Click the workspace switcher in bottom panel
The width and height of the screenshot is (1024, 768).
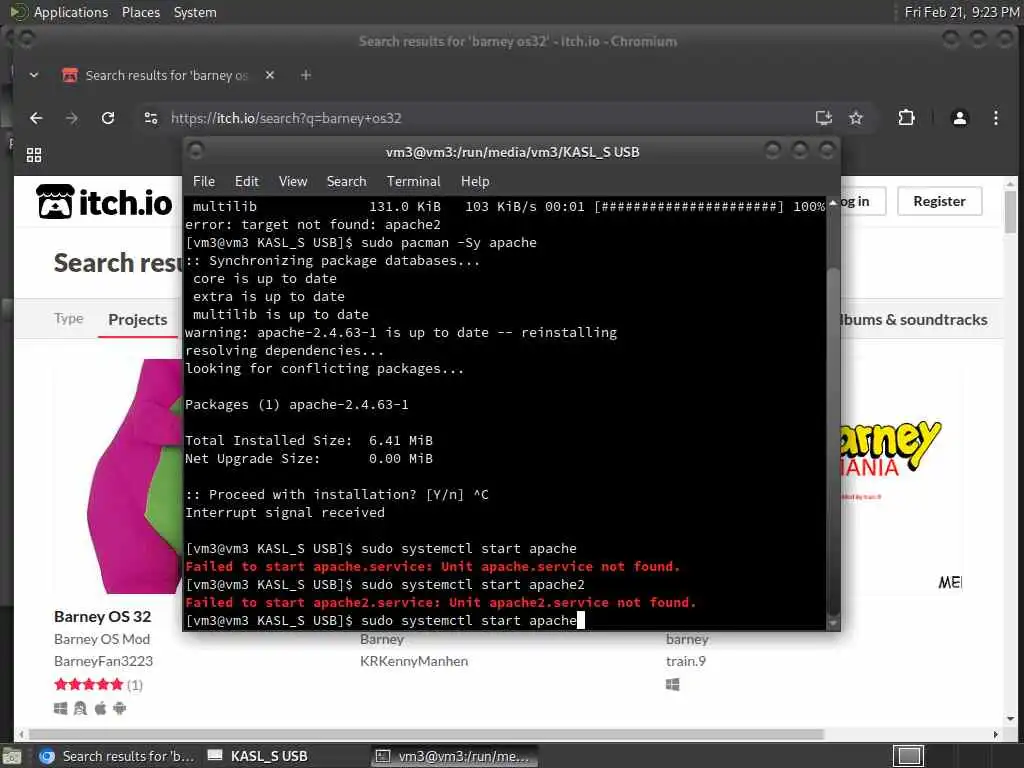point(908,756)
